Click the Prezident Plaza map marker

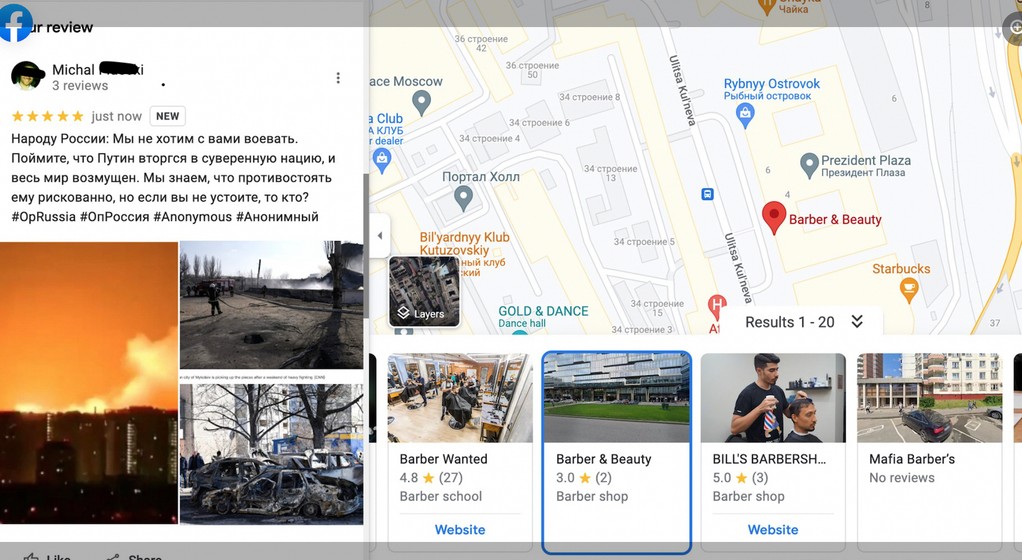(x=809, y=166)
